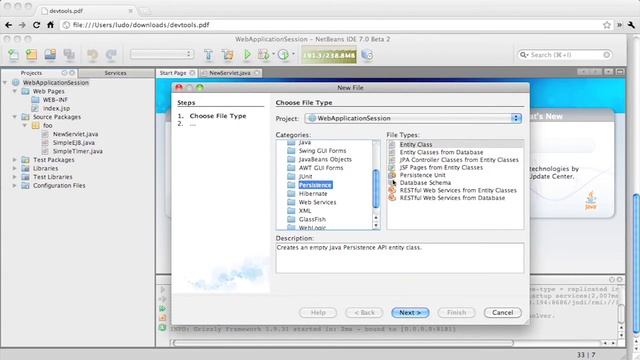Expand the Test Libraries node
640x360 pixels.
15,177
